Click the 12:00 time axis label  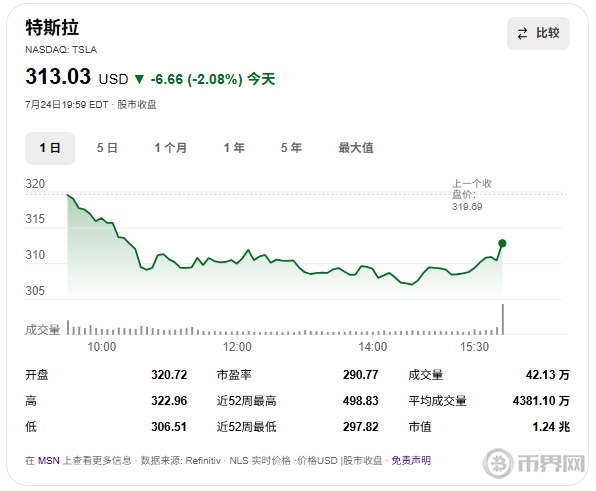click(237, 347)
